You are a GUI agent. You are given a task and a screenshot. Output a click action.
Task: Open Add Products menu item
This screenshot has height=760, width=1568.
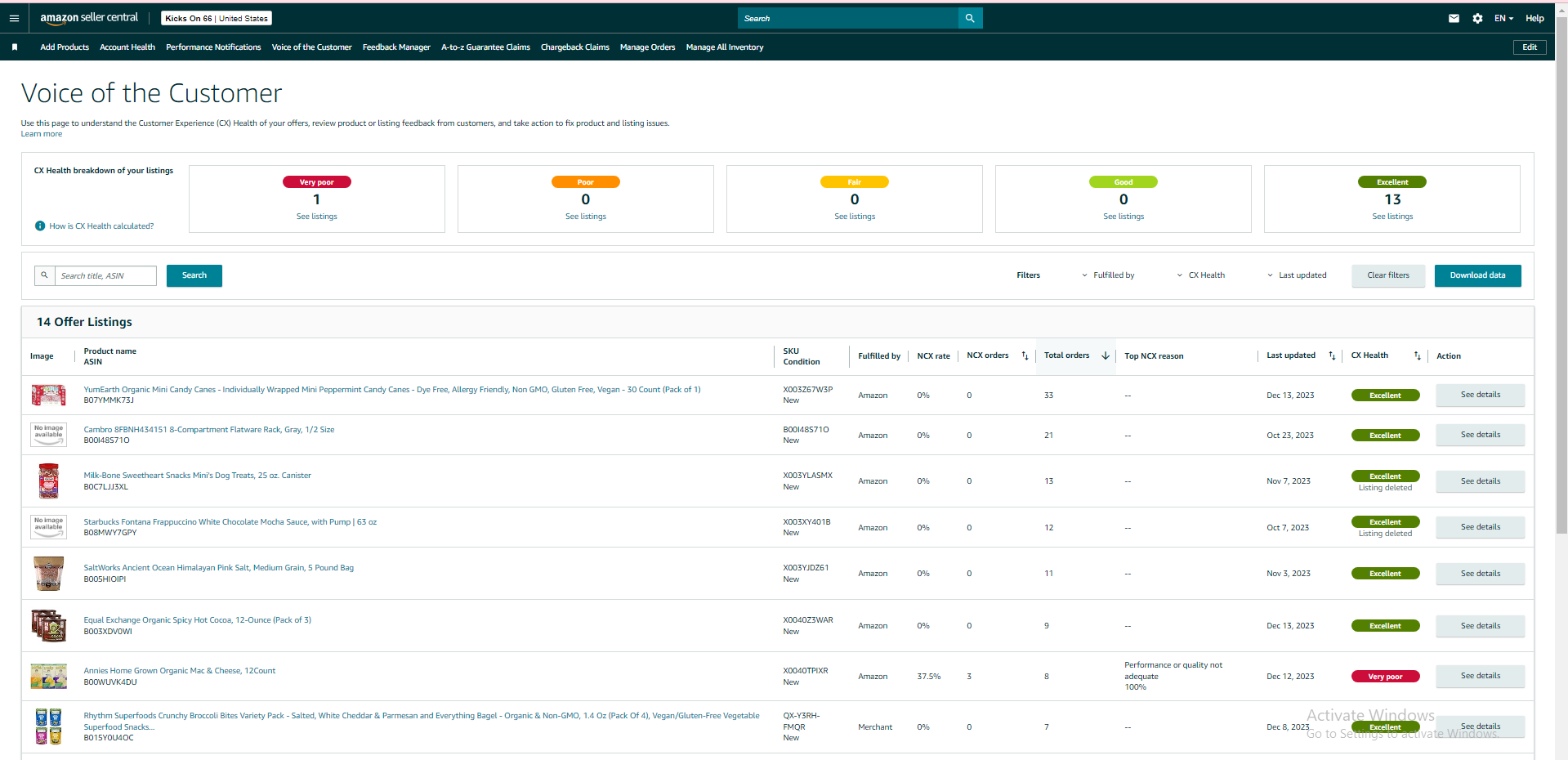(x=65, y=47)
